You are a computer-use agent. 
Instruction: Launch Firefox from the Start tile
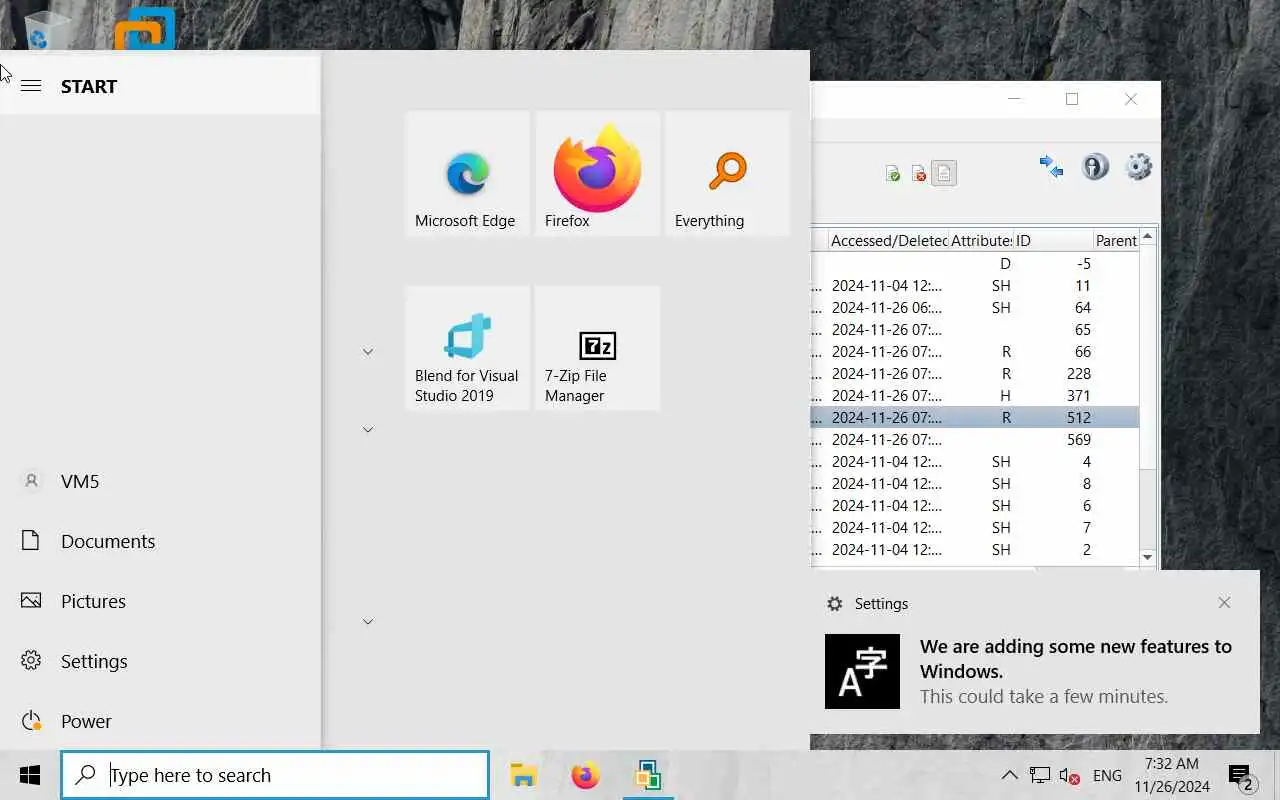[x=597, y=173]
